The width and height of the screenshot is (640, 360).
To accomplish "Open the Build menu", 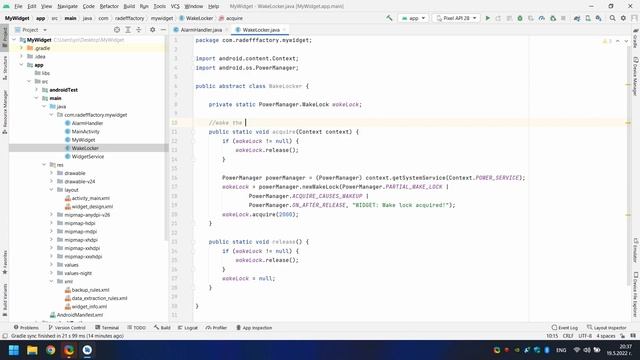I will coord(129,6).
